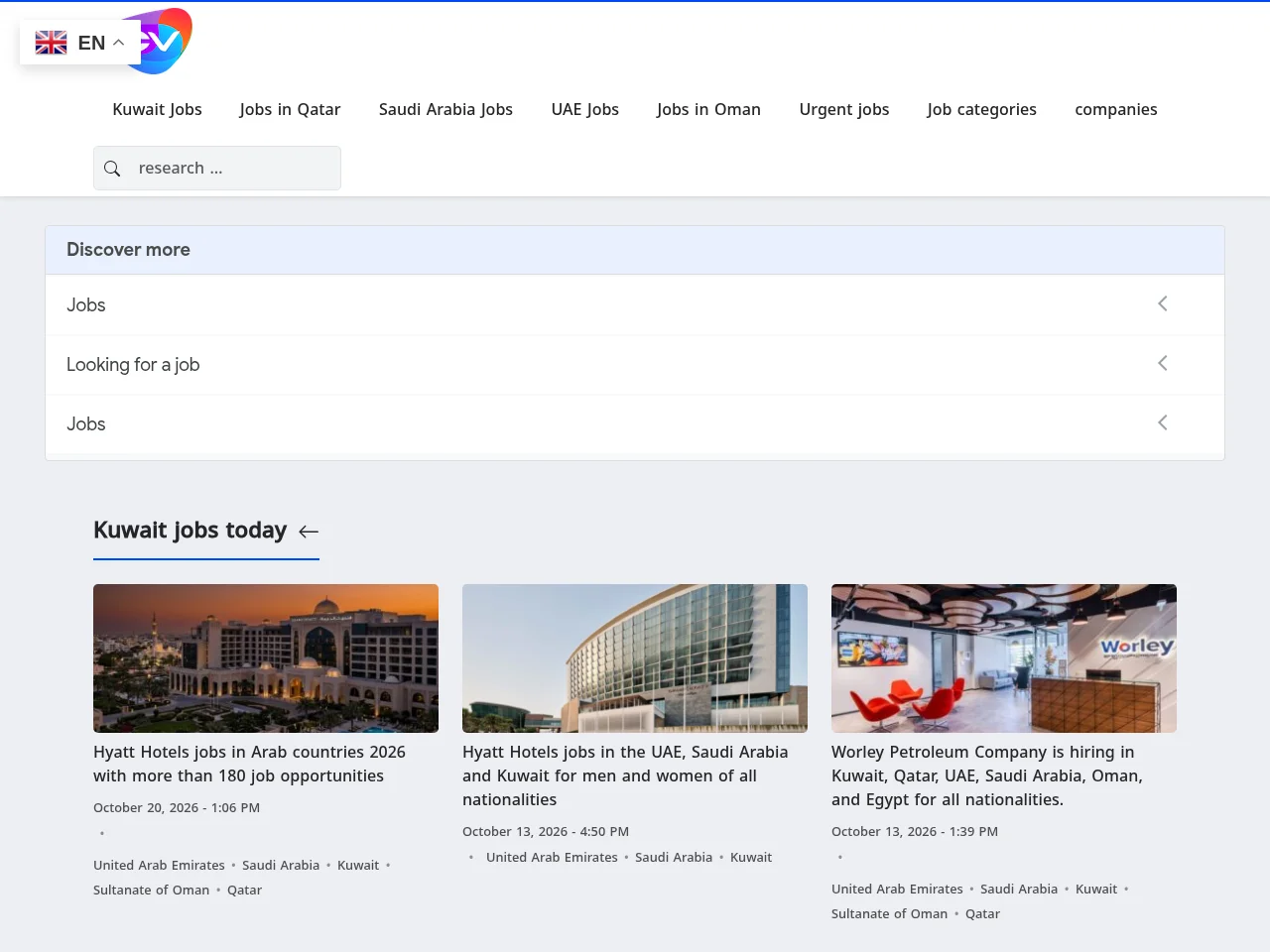This screenshot has height=952, width=1270.
Task: Click Saudi Arabia tag under Worley article
Action: pyautogui.click(x=1019, y=890)
